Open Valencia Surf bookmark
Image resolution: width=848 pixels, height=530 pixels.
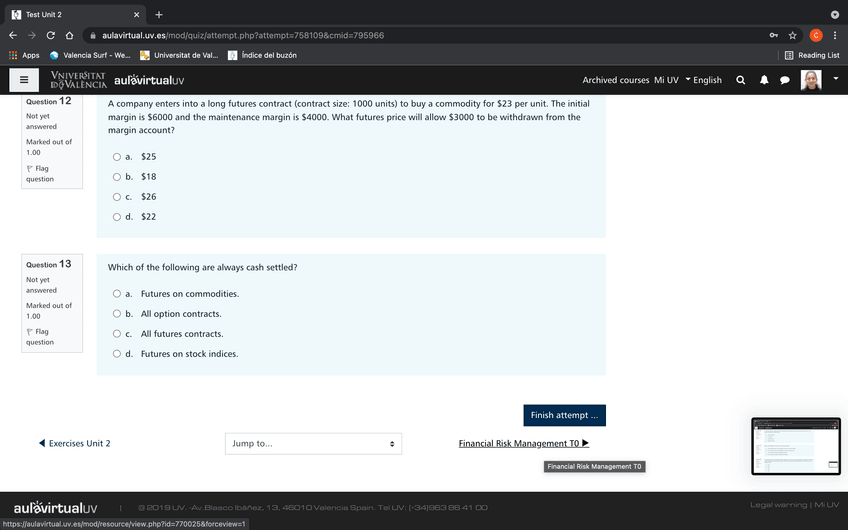tap(90, 55)
